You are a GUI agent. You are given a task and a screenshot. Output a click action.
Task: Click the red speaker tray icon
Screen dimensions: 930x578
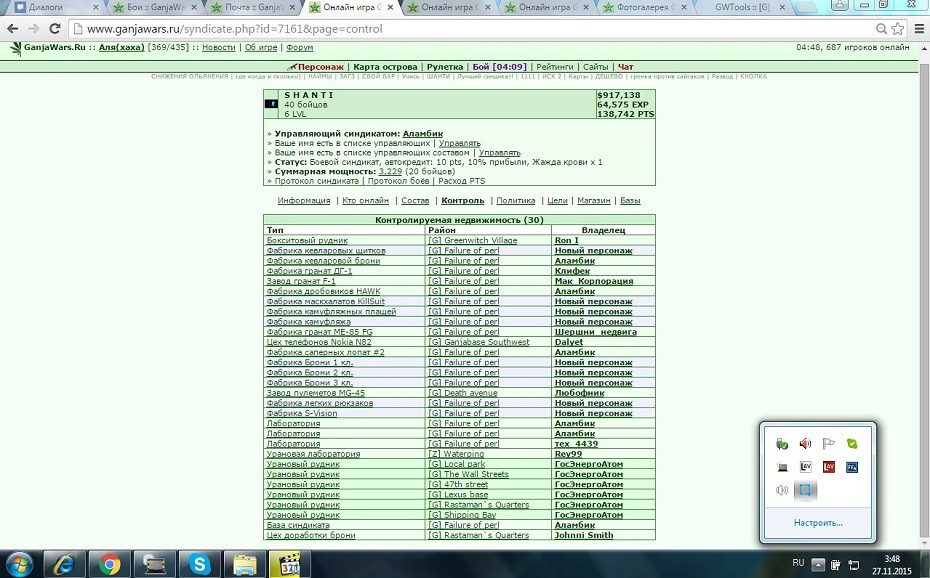pos(805,443)
